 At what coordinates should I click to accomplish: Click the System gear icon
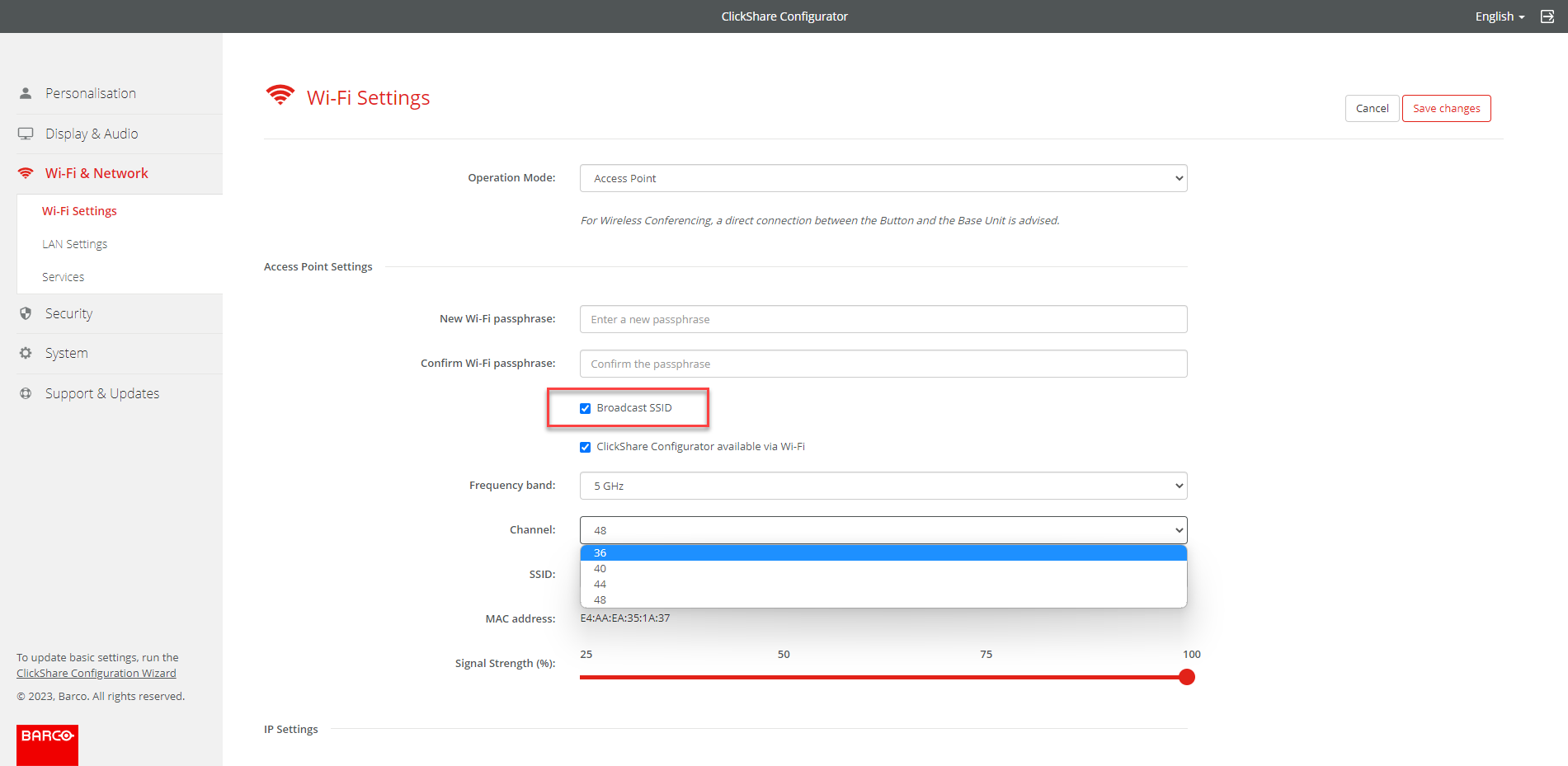click(26, 353)
